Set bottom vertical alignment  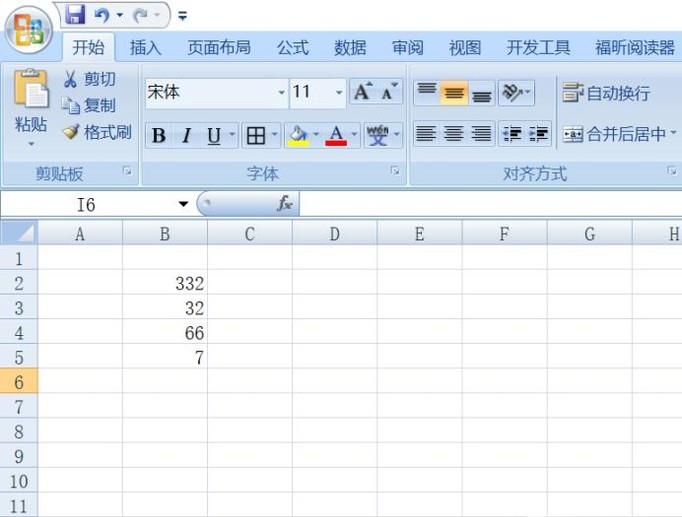(x=481, y=92)
